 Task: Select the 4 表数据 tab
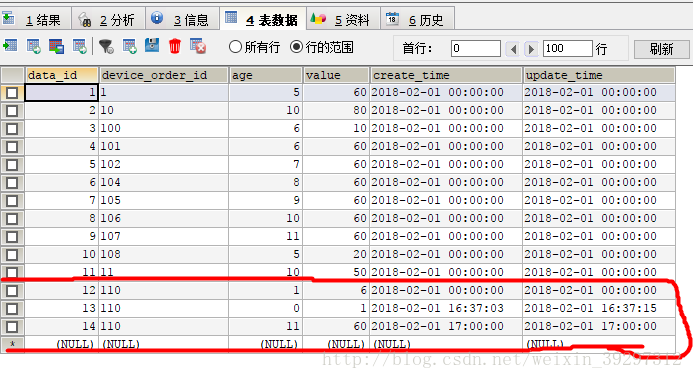click(x=263, y=19)
